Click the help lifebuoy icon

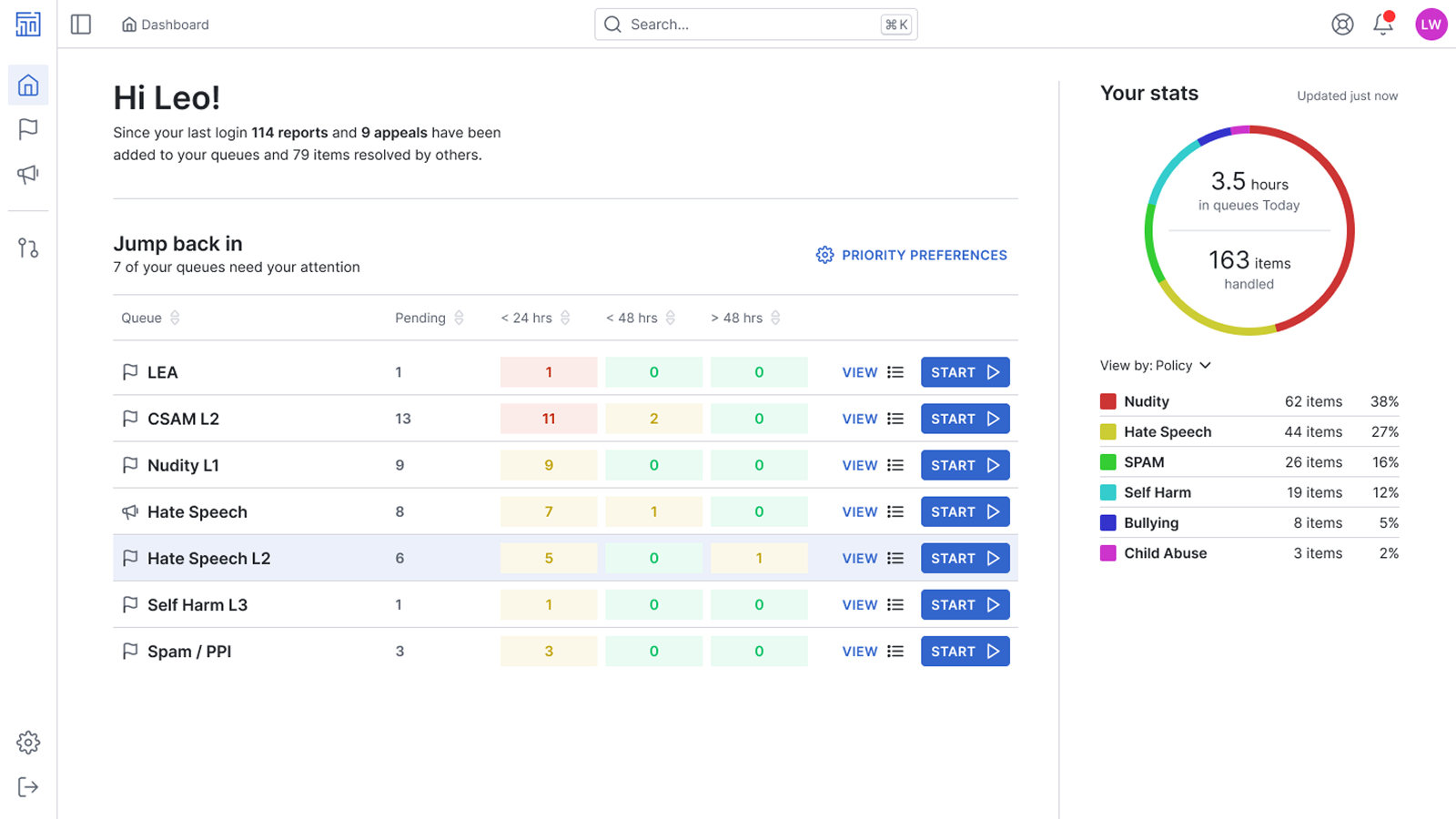pyautogui.click(x=1342, y=25)
